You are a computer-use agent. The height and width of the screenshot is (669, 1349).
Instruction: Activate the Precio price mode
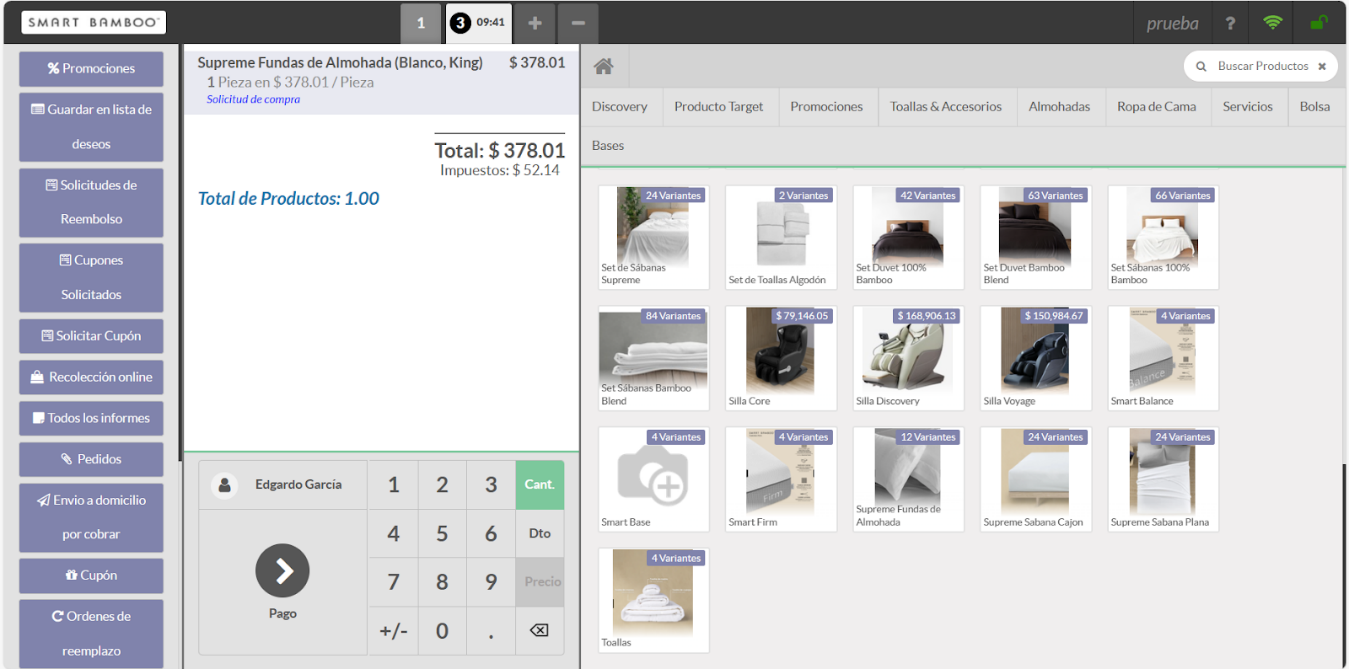point(539,582)
